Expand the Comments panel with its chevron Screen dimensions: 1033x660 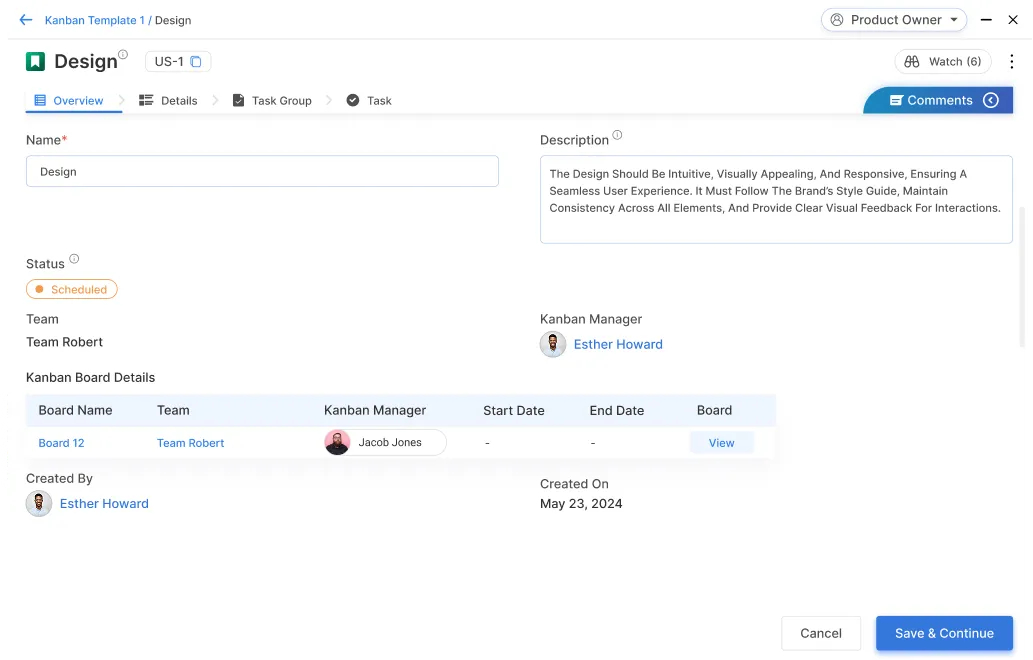tap(990, 100)
